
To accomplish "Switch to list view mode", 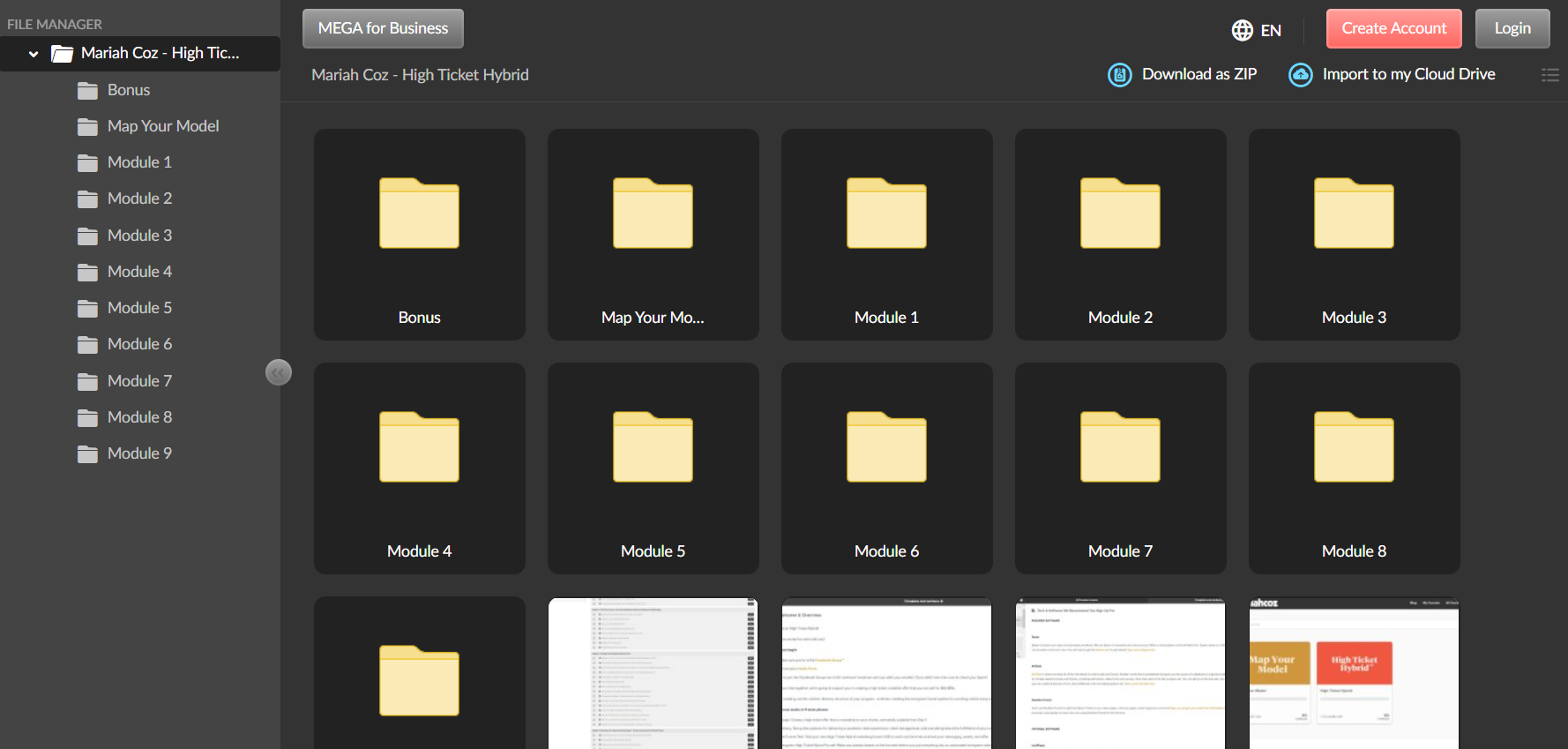I will click(x=1549, y=75).
